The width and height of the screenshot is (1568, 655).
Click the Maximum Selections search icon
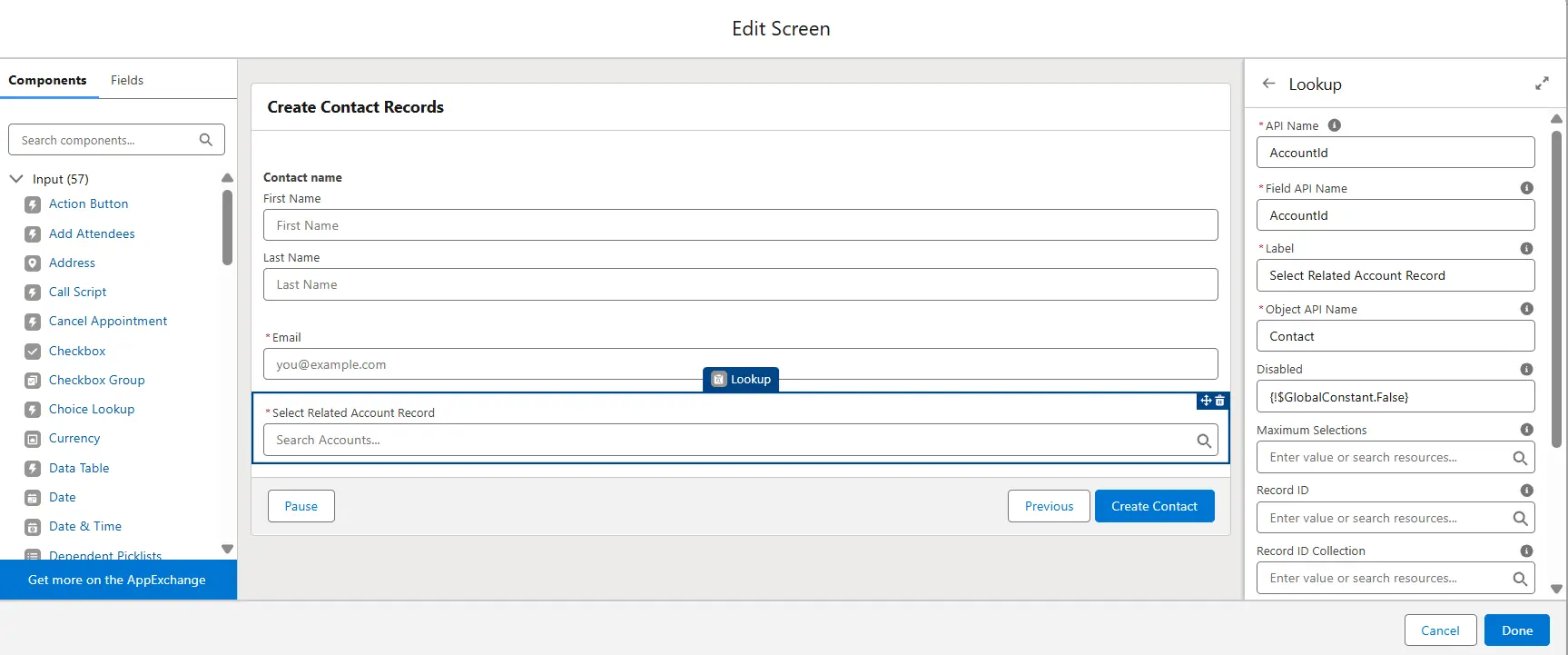[x=1520, y=458]
